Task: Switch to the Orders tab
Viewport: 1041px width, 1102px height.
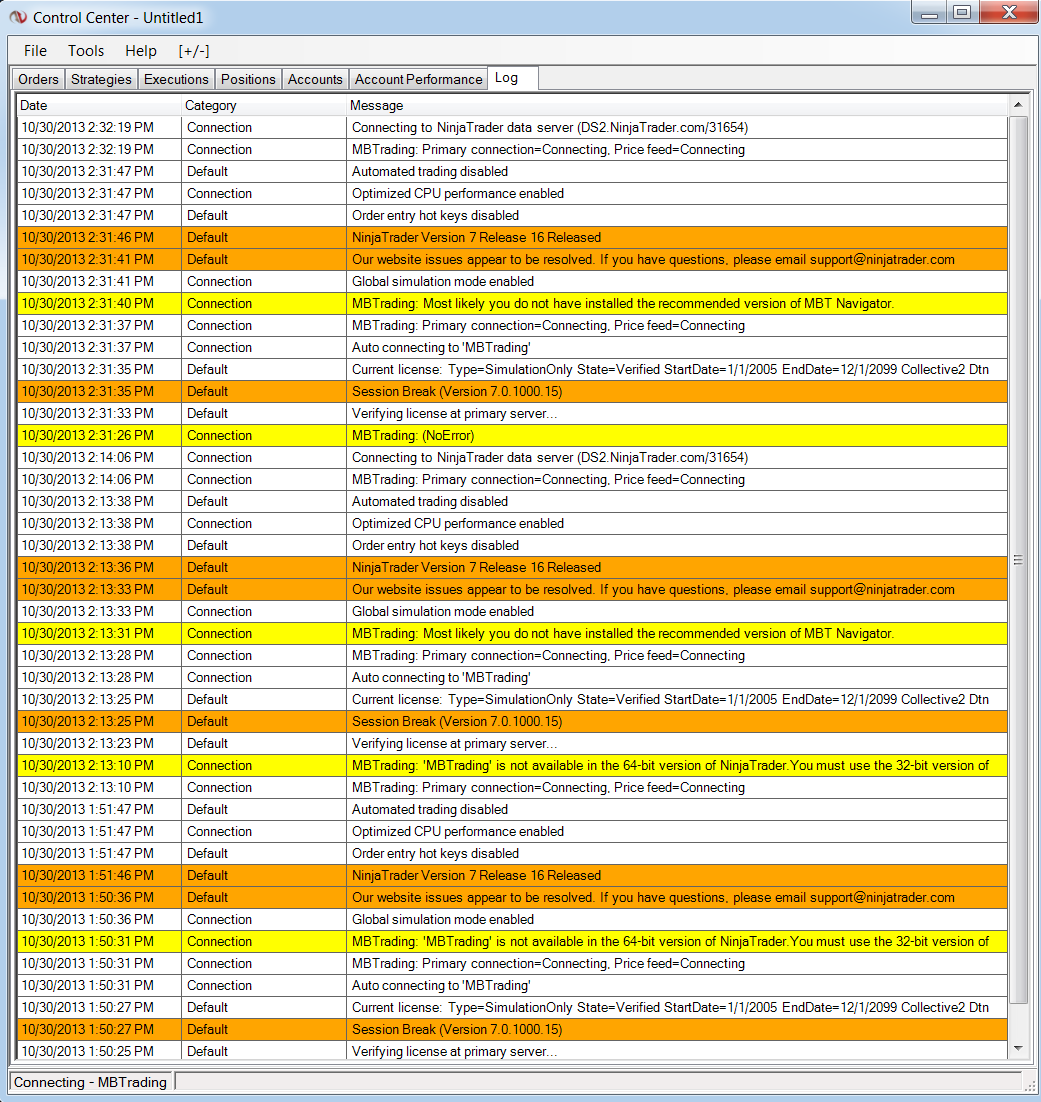Action: click(39, 79)
